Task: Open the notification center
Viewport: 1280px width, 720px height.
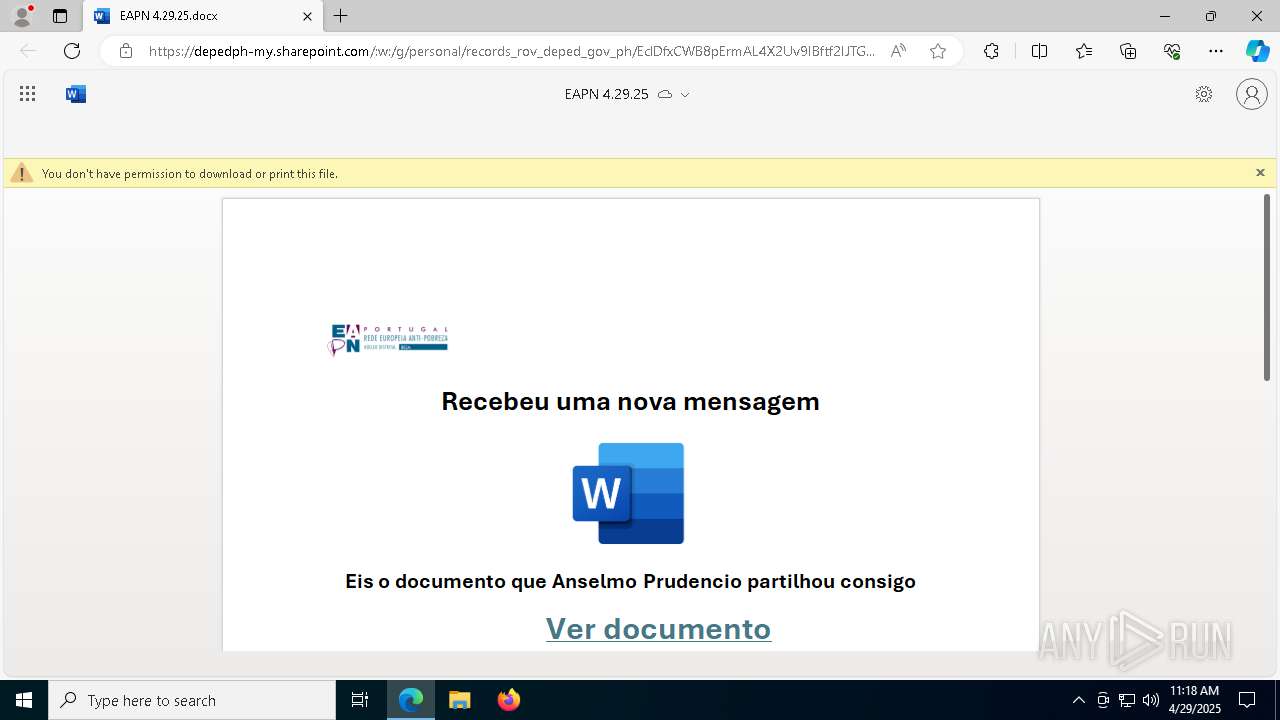Action: [x=1247, y=700]
